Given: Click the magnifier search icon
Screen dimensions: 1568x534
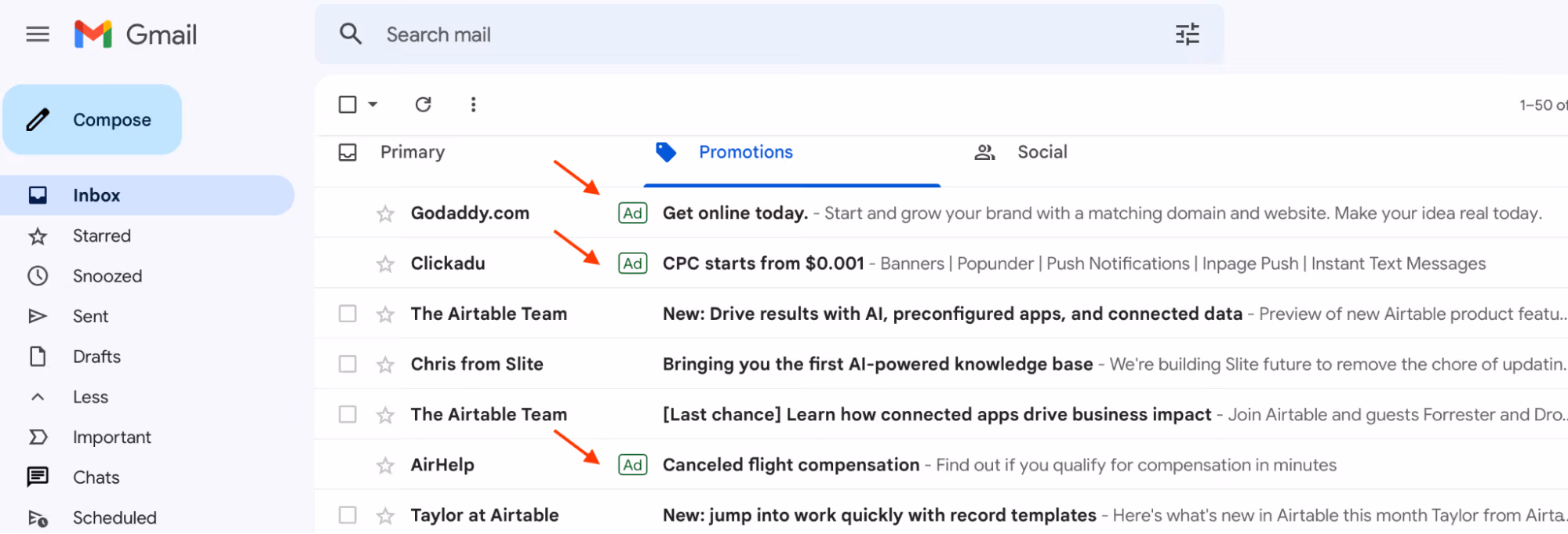Looking at the screenshot, I should [x=351, y=35].
